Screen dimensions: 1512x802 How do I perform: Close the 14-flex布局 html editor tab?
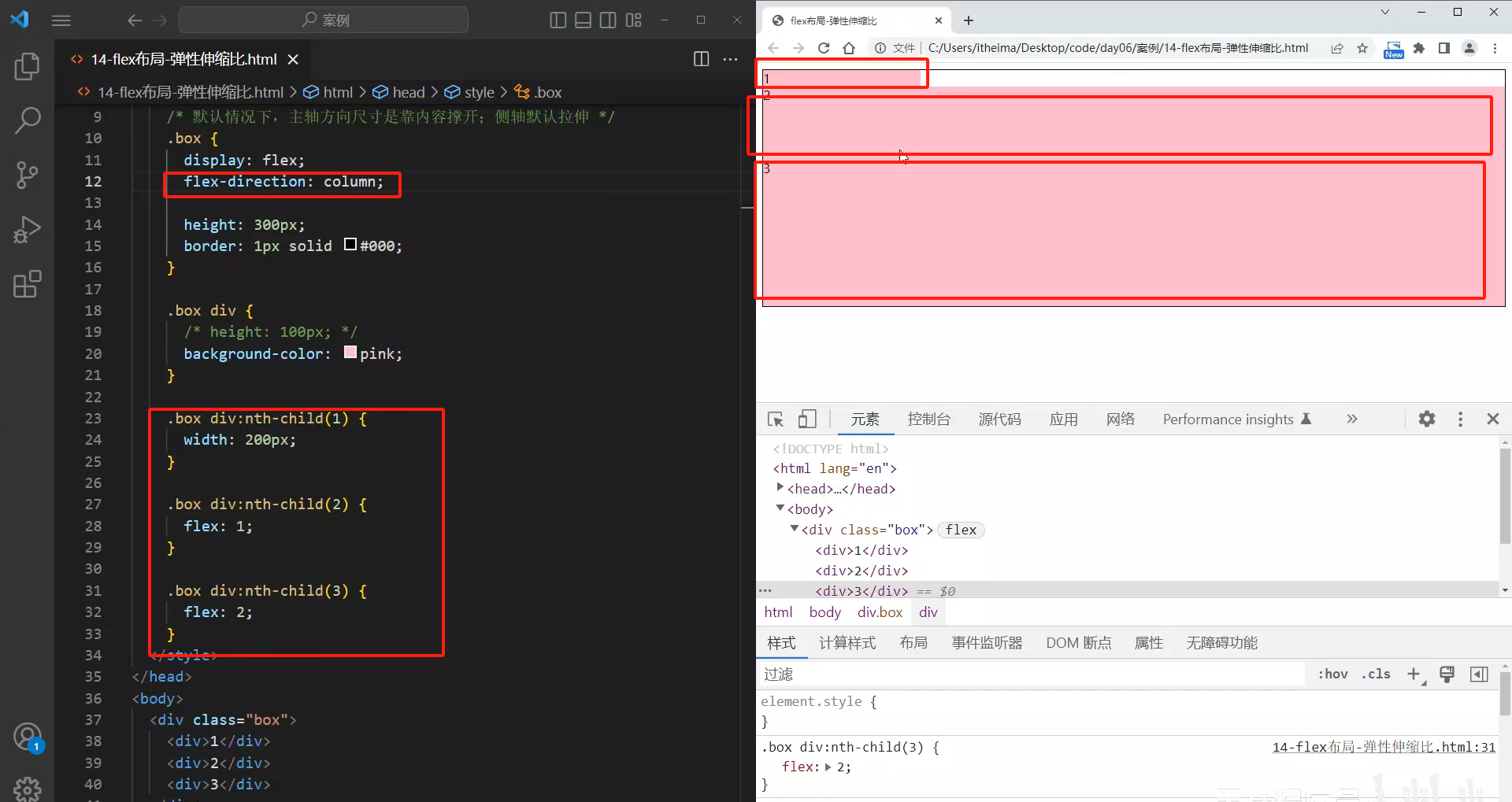[x=293, y=59]
